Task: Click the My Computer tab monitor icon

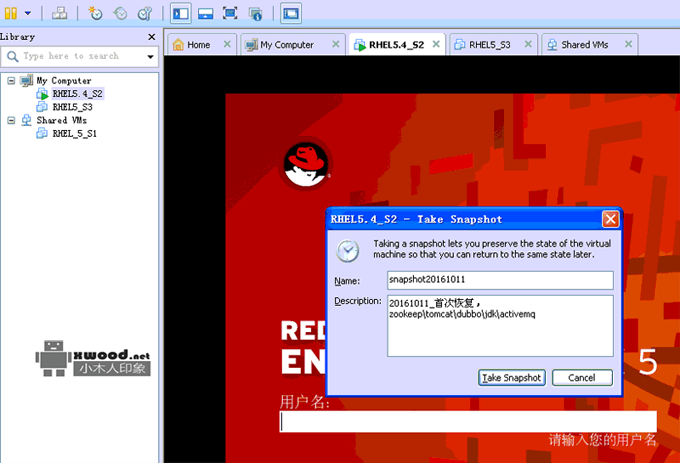Action: 251,45
